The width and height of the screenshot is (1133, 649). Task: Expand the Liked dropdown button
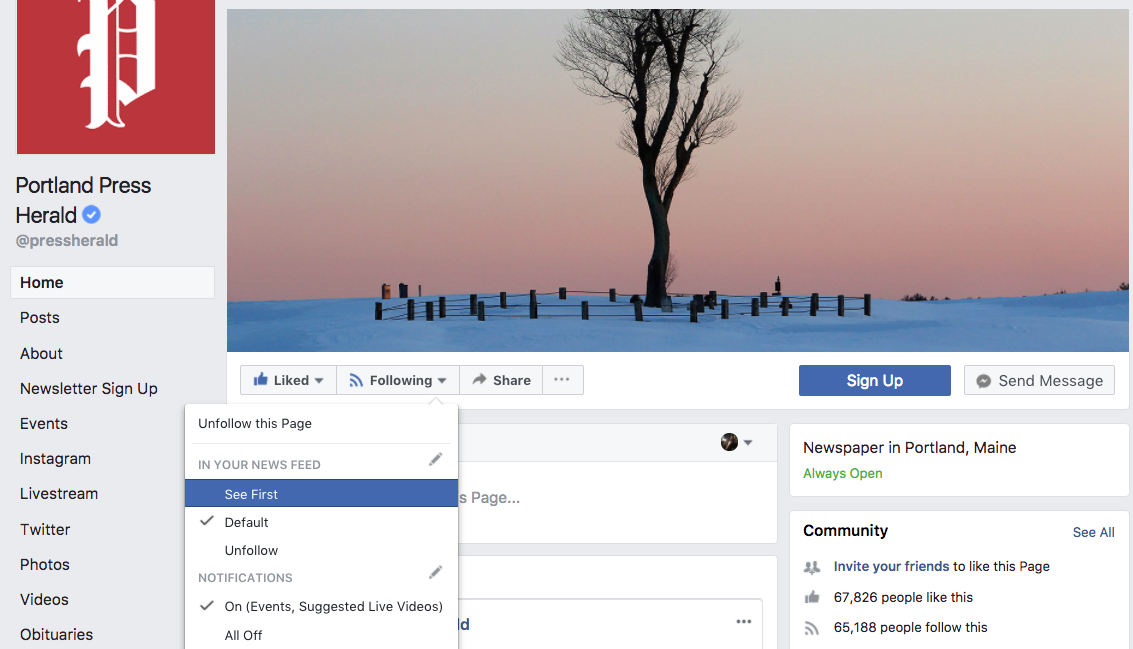point(288,380)
